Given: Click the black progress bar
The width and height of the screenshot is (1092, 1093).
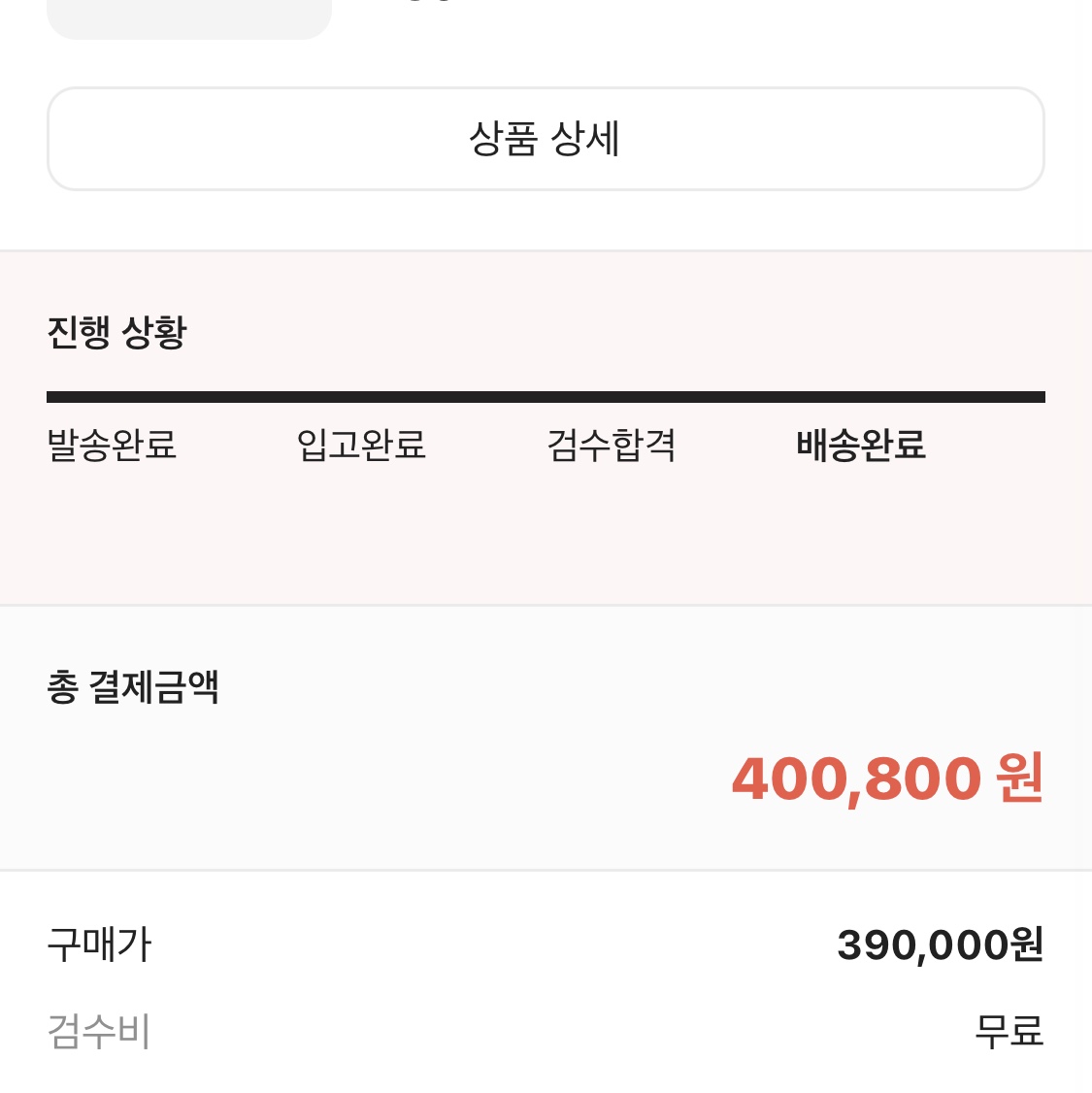Looking at the screenshot, I should (x=546, y=397).
